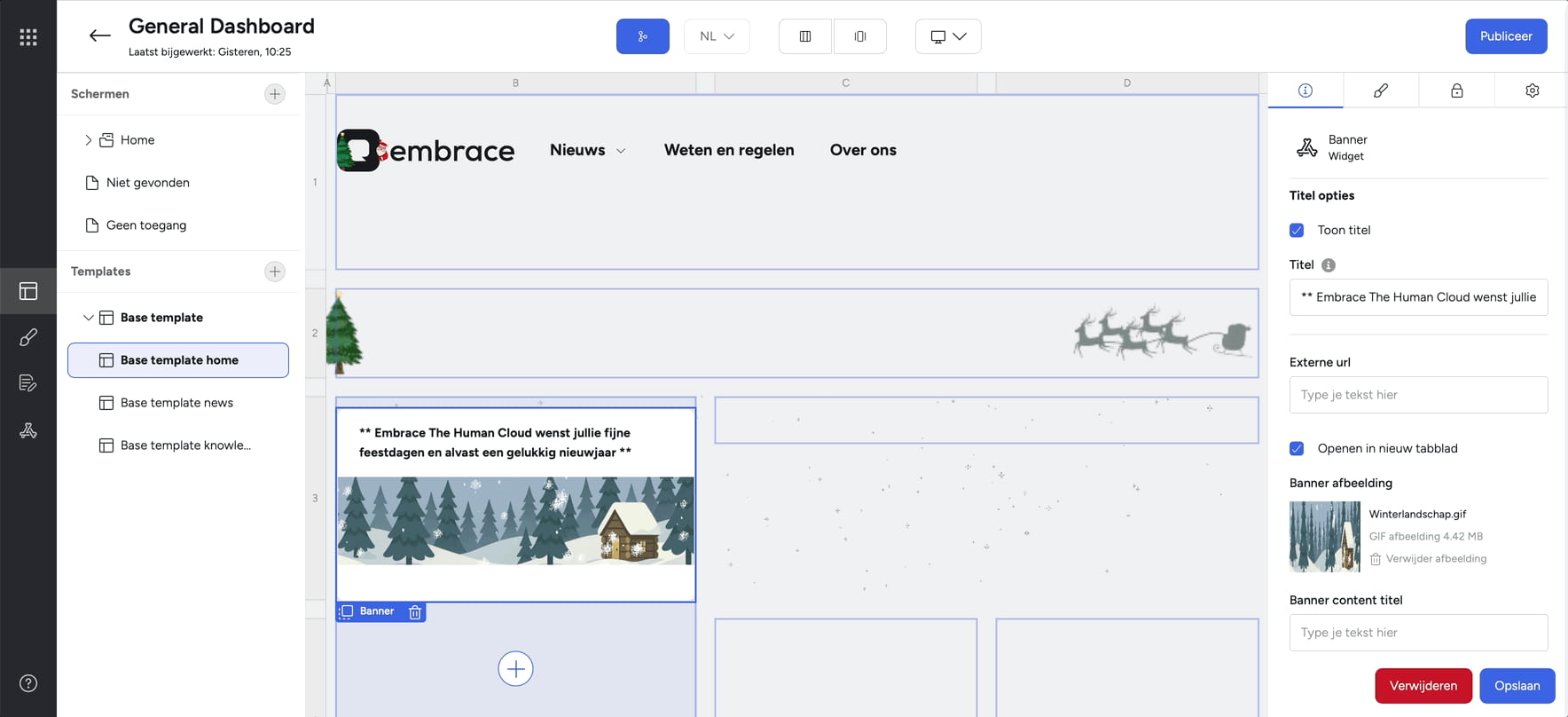The height and width of the screenshot is (717, 1568).
Task: Add a new template under Templates
Action: [275, 272]
